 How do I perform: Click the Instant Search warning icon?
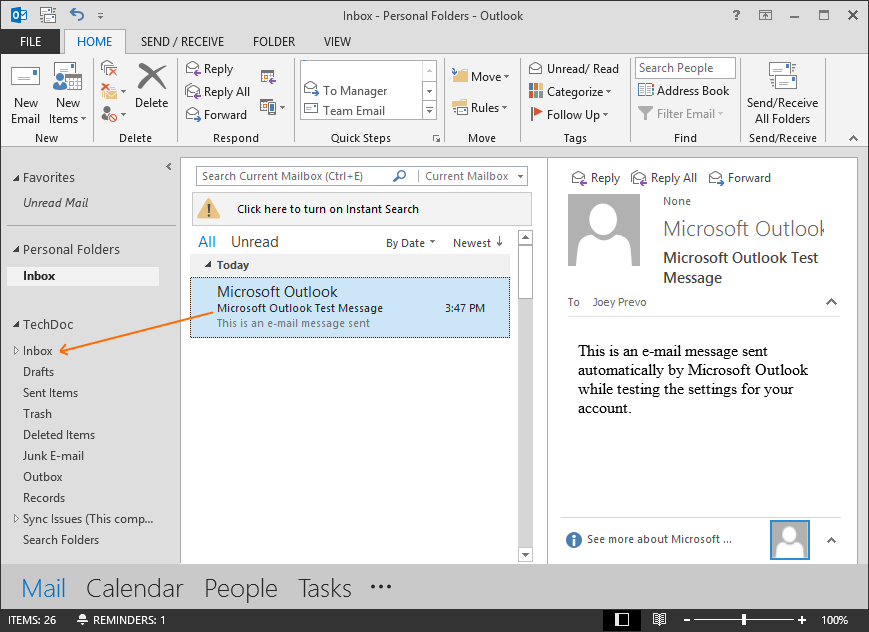click(209, 209)
